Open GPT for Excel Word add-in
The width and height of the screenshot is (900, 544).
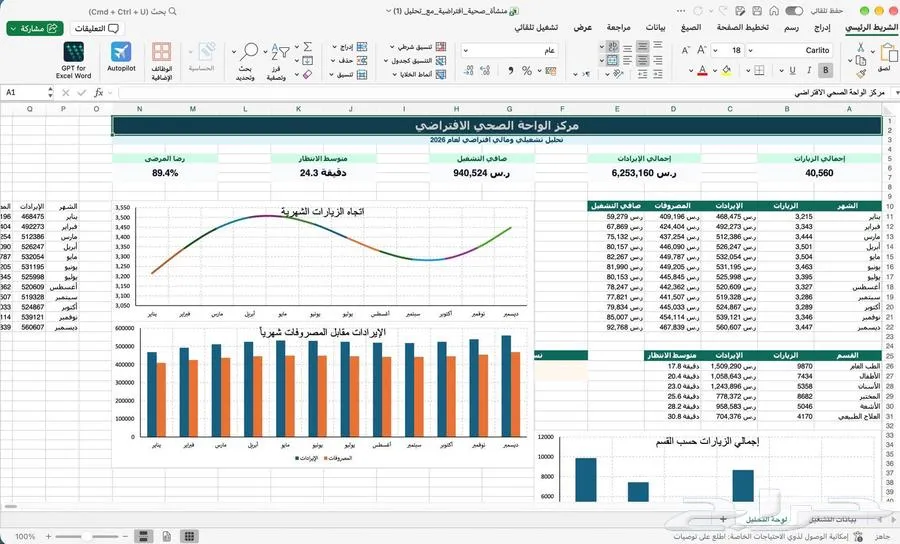point(73,60)
